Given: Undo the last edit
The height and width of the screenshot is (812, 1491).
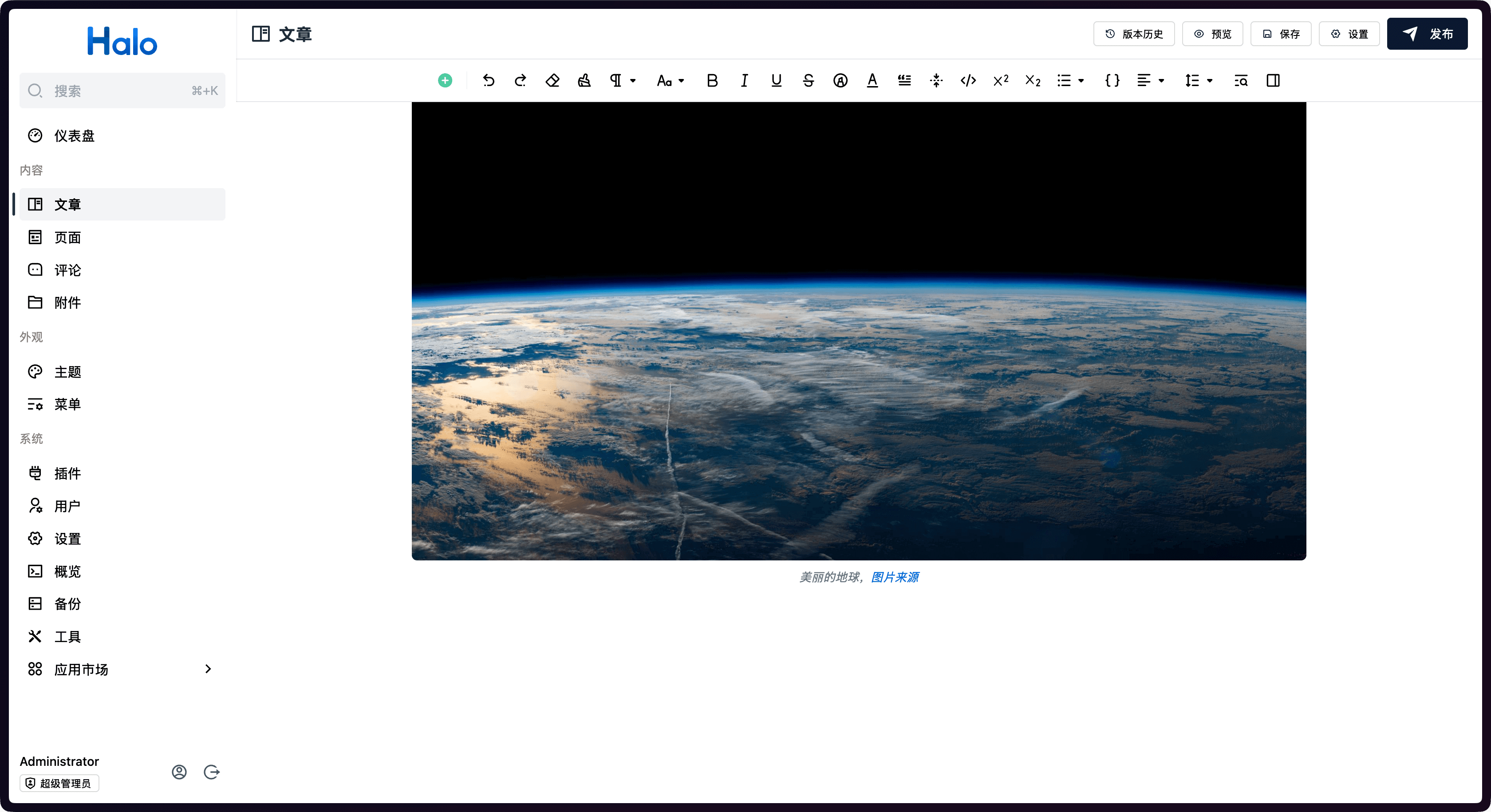Looking at the screenshot, I should 489,80.
